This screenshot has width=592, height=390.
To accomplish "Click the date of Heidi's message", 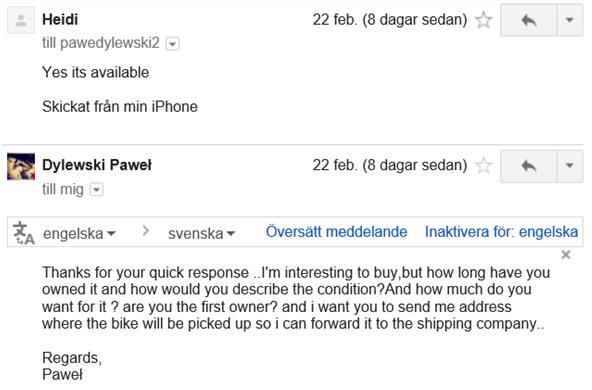I will (x=390, y=20).
